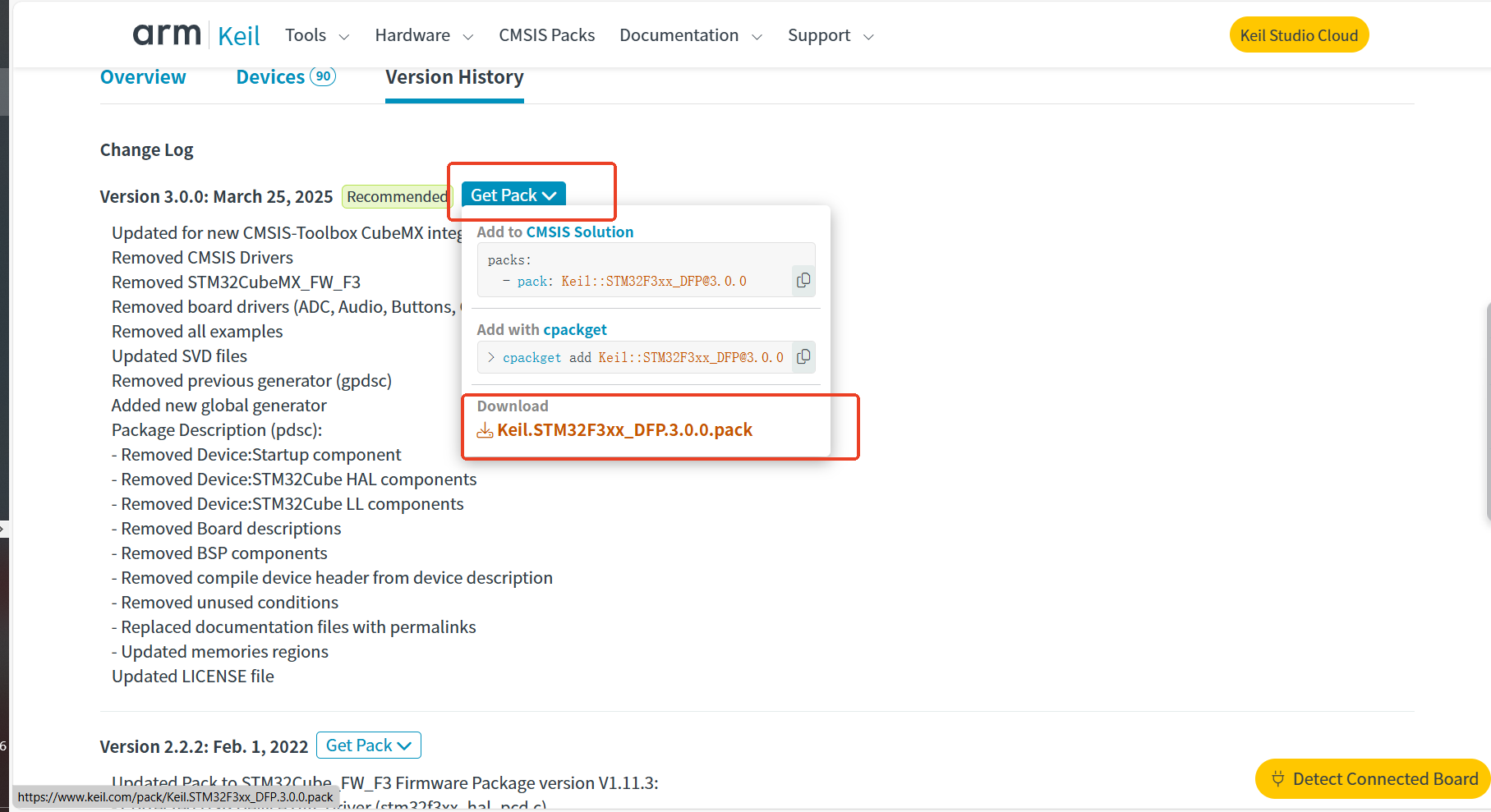
Task: Click the Change Log heading
Action: click(147, 150)
